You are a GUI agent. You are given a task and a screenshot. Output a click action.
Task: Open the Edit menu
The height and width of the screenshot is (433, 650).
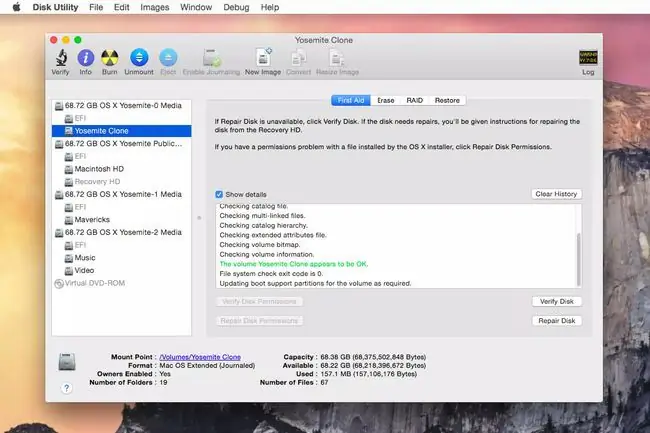tap(121, 7)
